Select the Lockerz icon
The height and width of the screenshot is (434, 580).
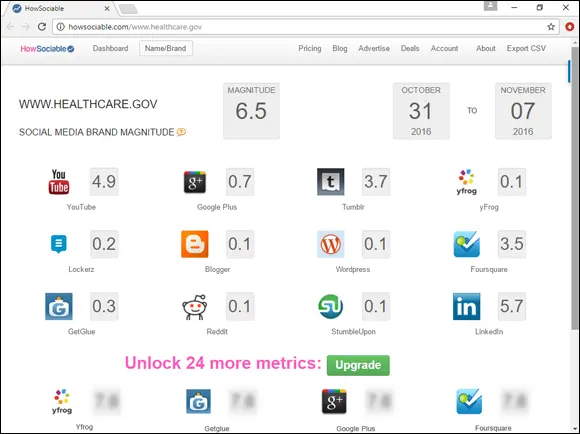(x=59, y=244)
